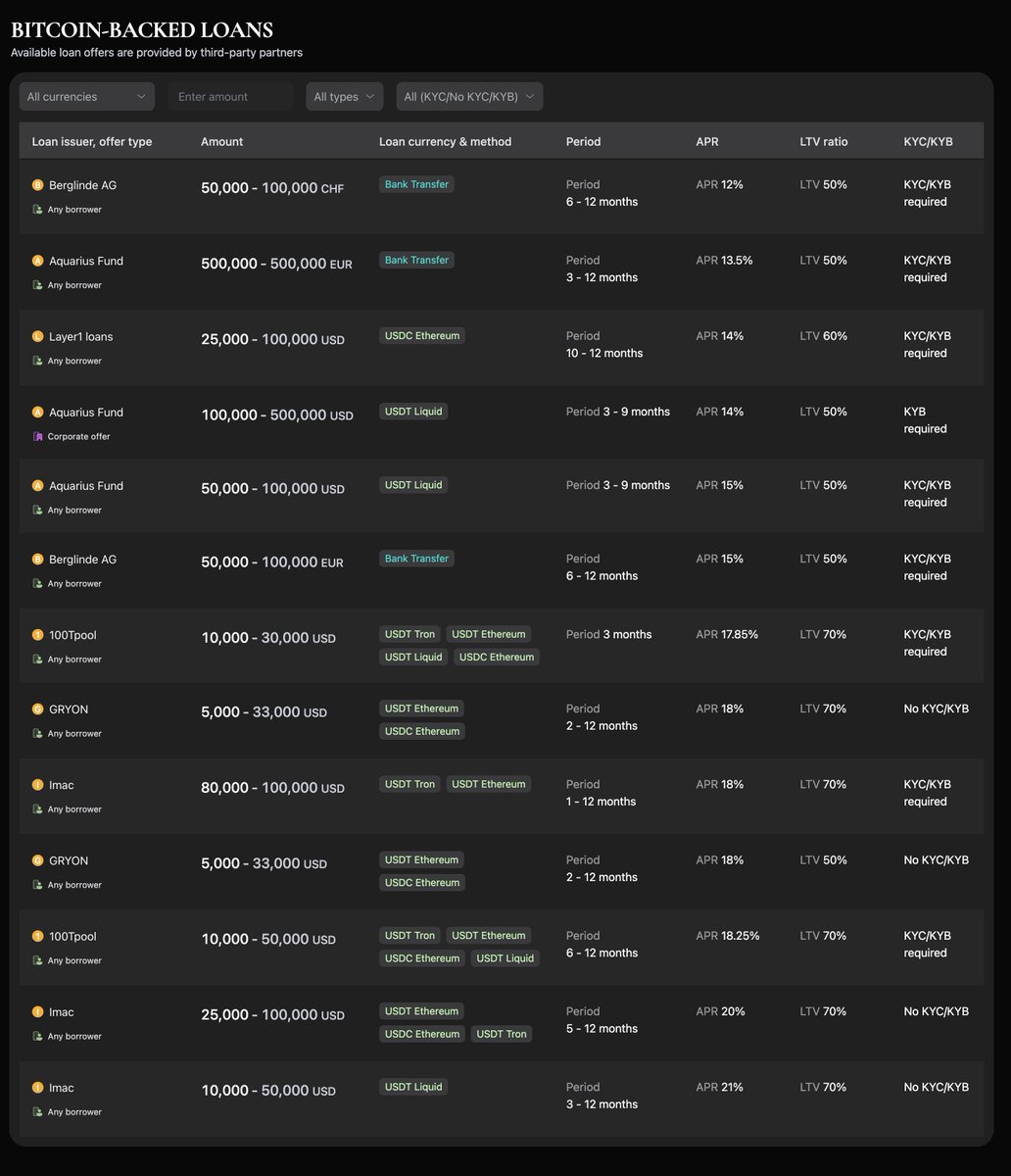
Task: Open the All currencies dropdown
Action: coord(87,96)
